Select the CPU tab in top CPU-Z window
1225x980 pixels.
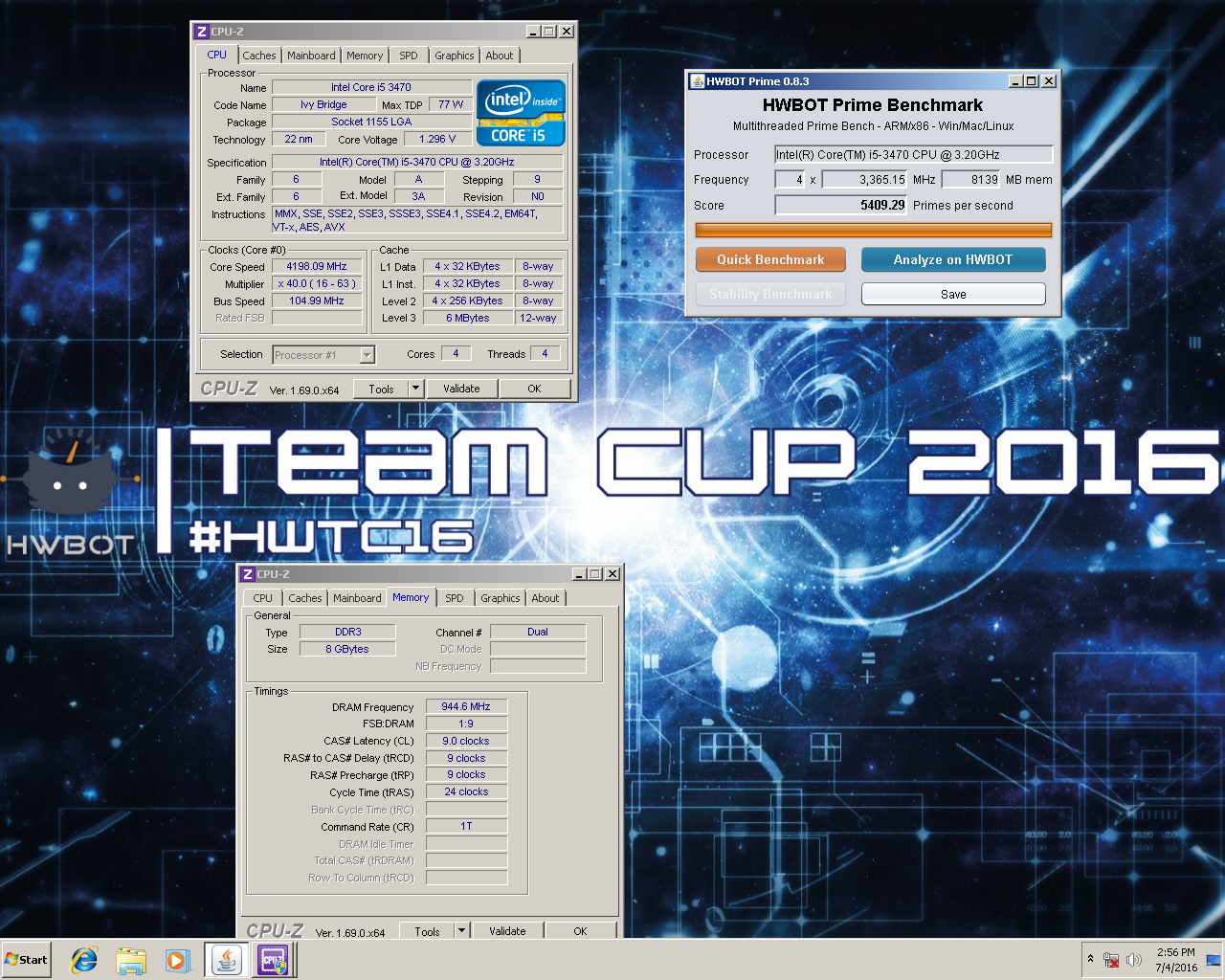[x=217, y=55]
